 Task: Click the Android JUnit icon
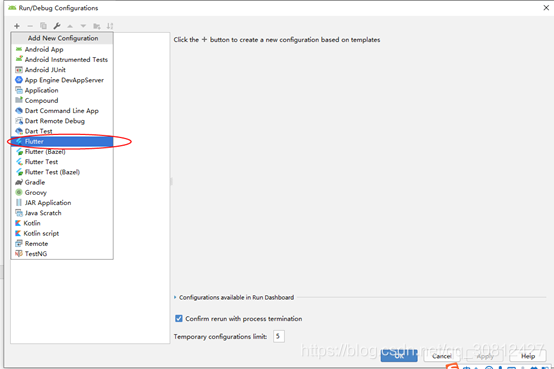[19, 70]
